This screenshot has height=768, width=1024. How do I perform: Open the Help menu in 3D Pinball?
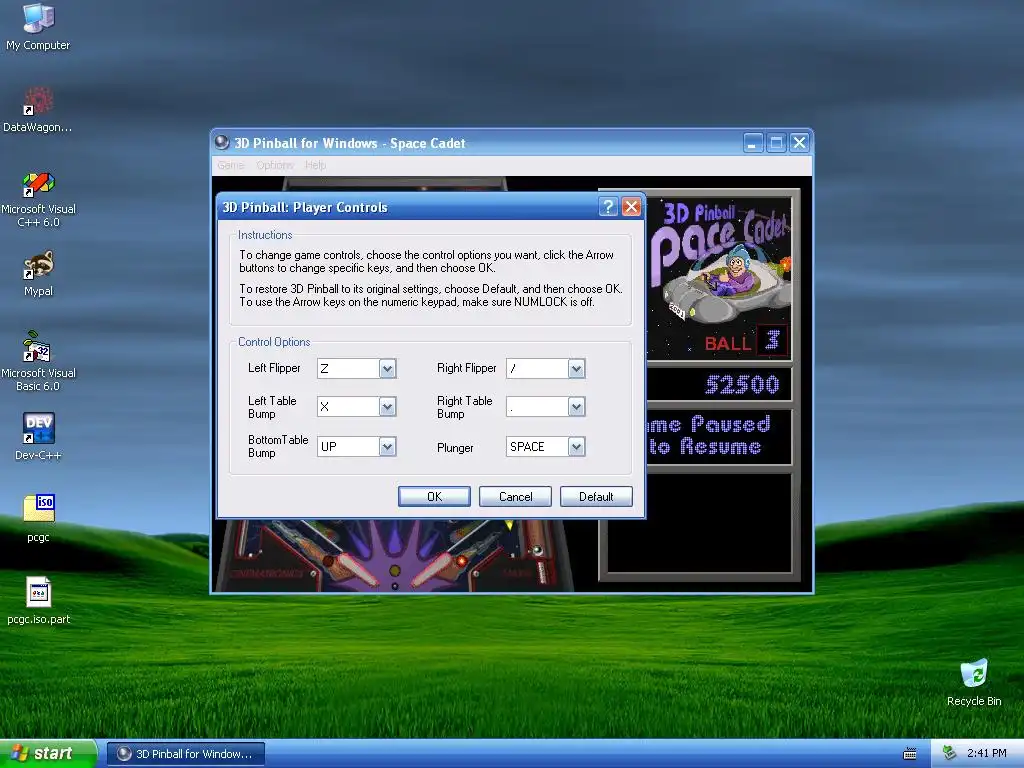pyautogui.click(x=315, y=165)
